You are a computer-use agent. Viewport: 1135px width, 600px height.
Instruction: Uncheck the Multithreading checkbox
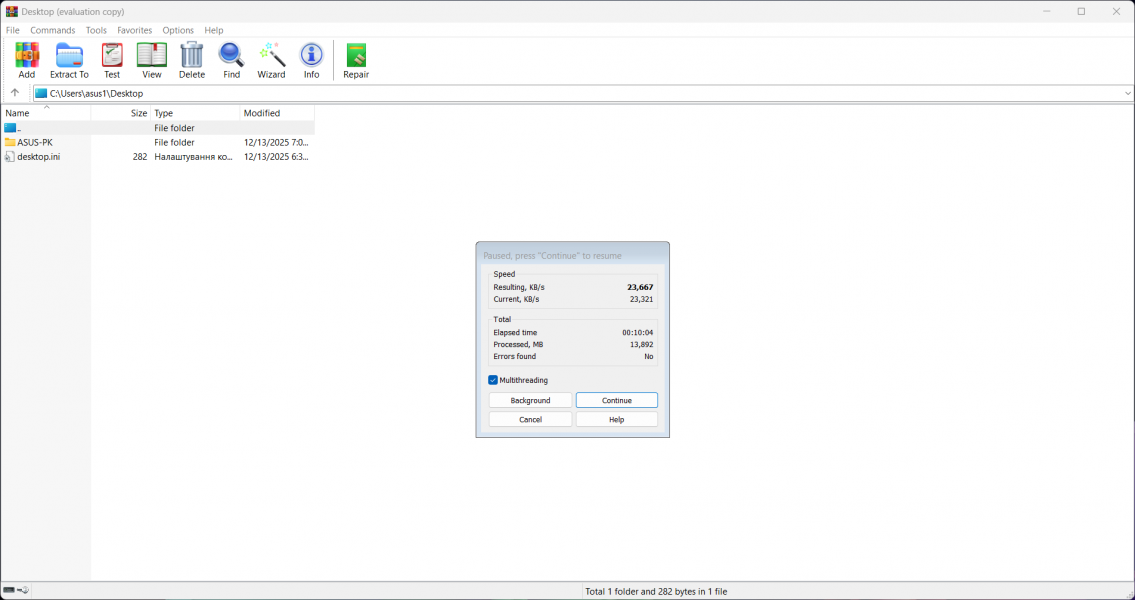[492, 380]
